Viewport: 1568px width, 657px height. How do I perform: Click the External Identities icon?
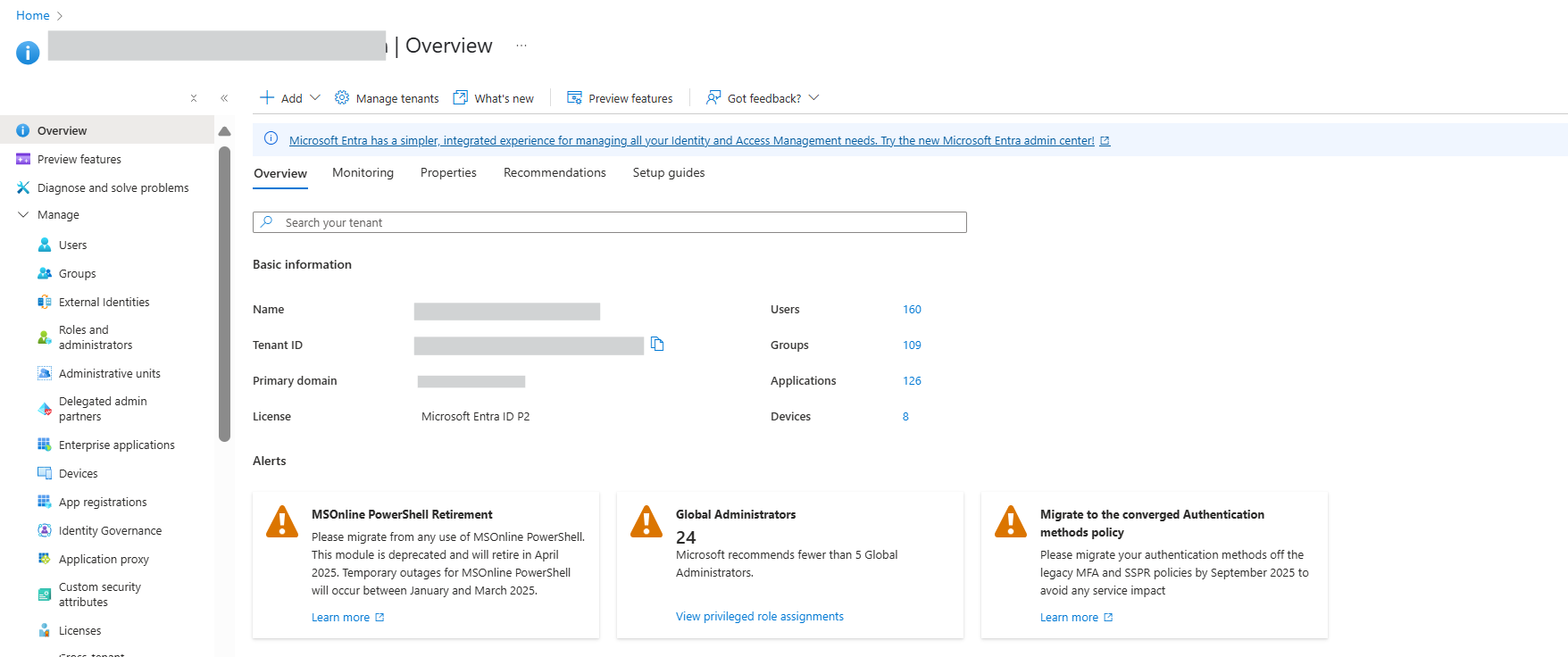click(45, 302)
